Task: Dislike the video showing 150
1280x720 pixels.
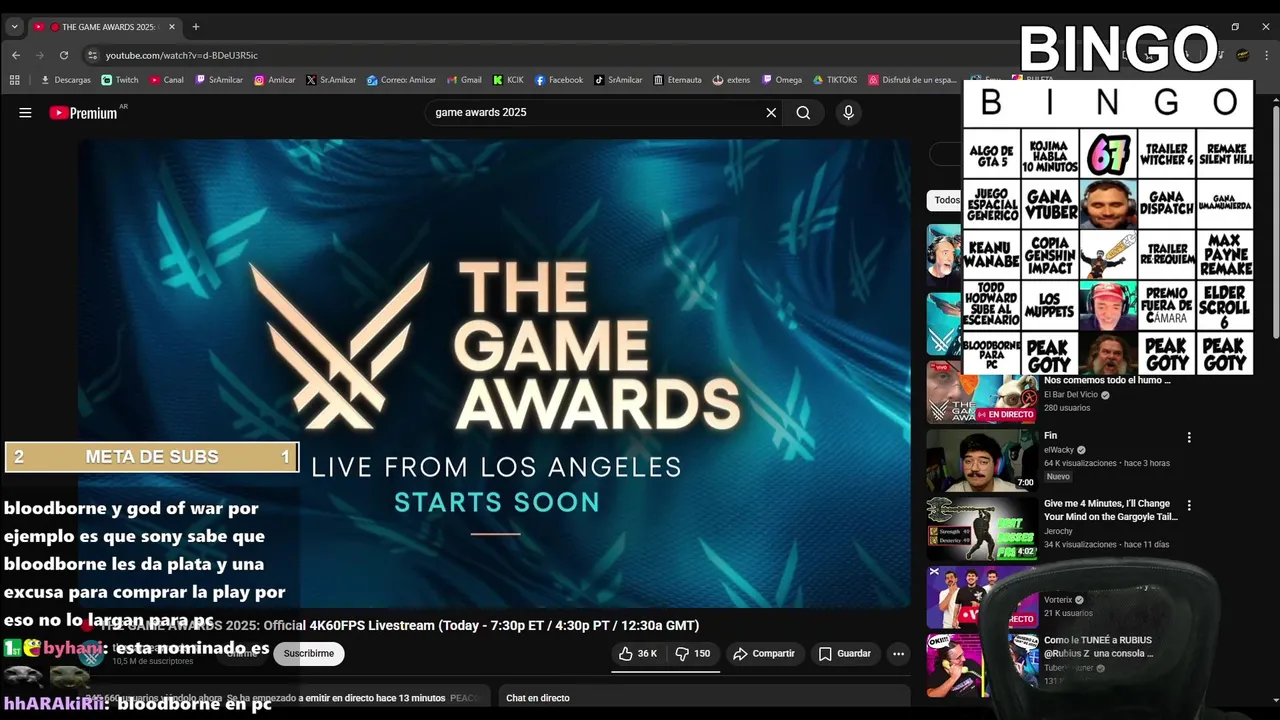Action: point(692,654)
